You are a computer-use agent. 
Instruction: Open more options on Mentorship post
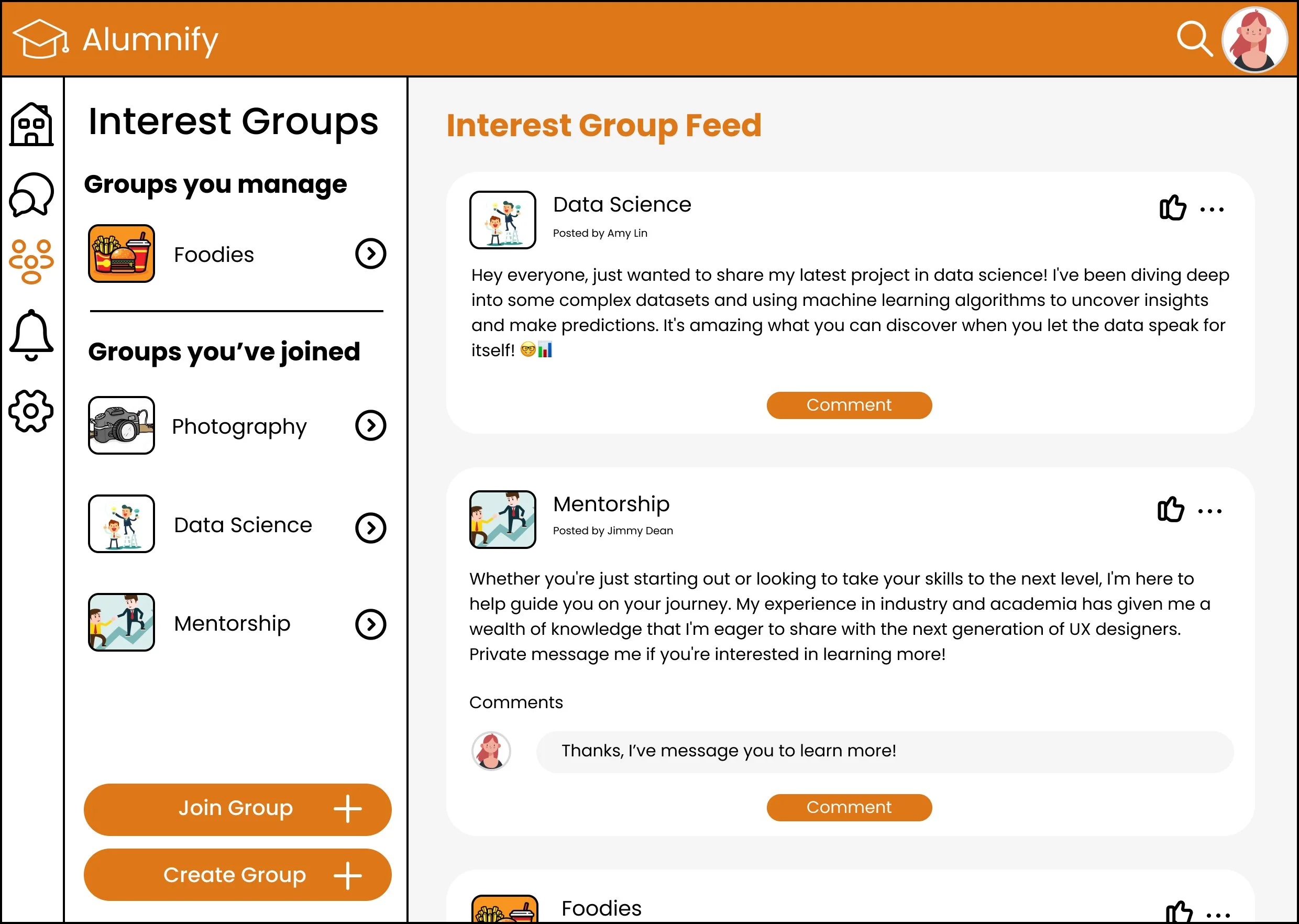1209,511
